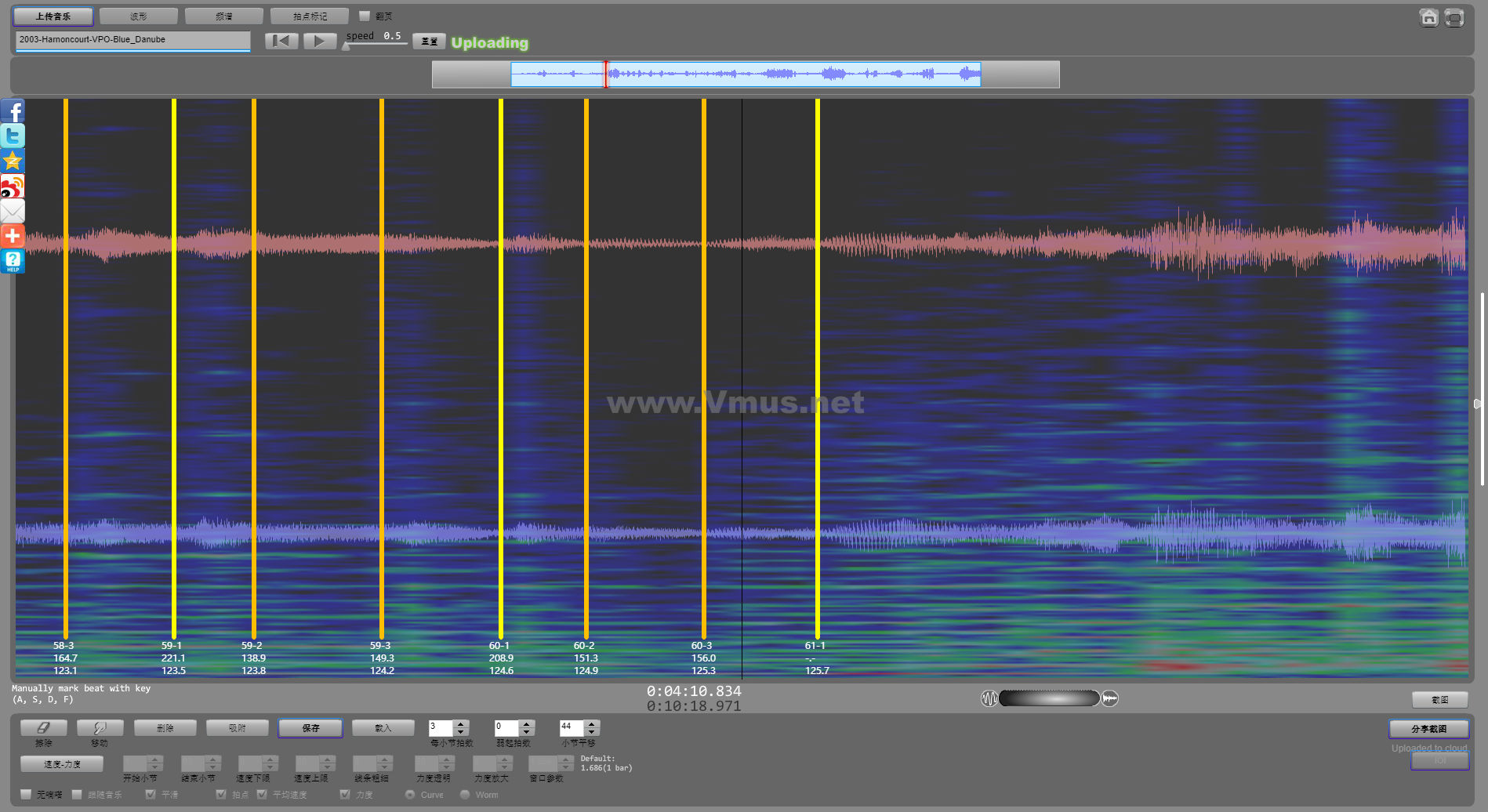Image resolution: width=1488 pixels, height=812 pixels.
Task: Select the beat marker labeled 60-1
Action: (501, 368)
